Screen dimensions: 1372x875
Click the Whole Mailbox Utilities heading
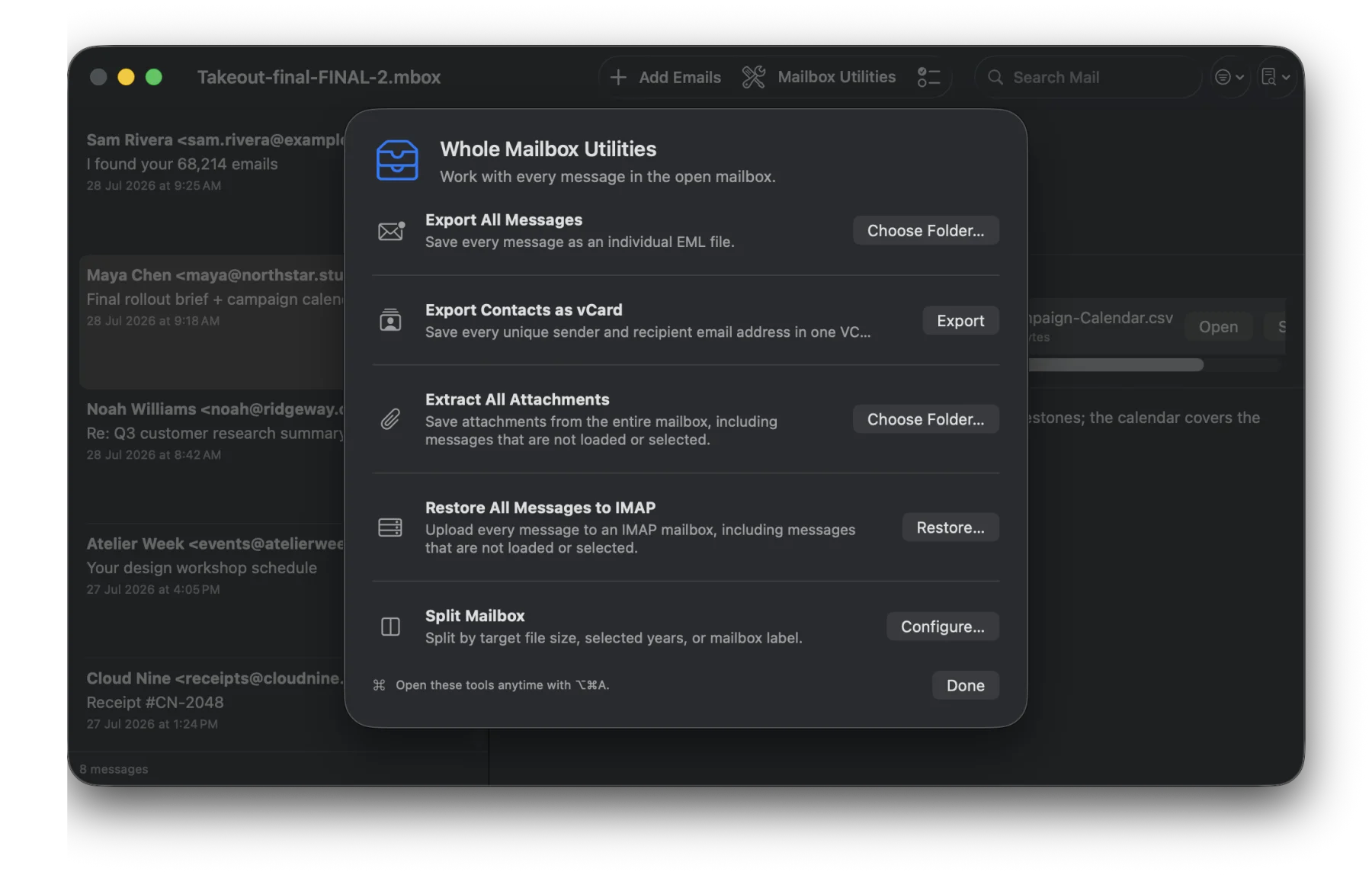click(x=548, y=149)
